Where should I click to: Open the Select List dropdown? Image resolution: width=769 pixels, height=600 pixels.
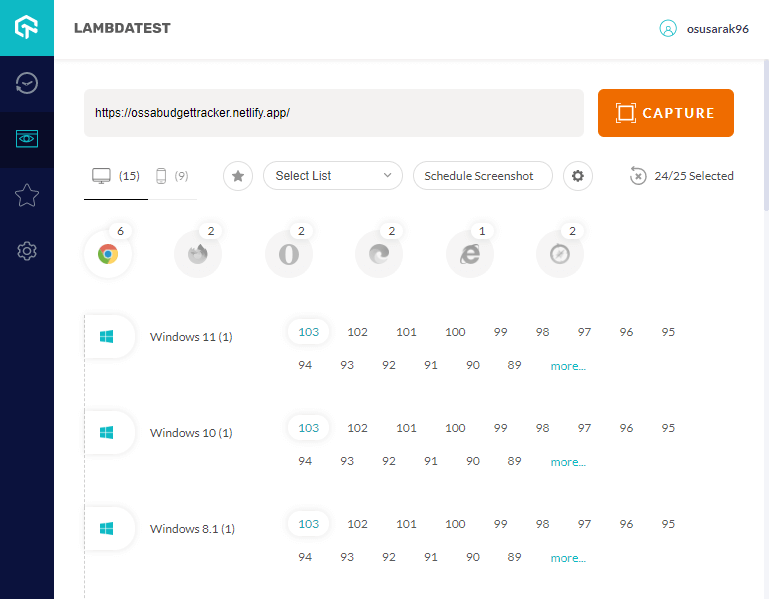333,176
